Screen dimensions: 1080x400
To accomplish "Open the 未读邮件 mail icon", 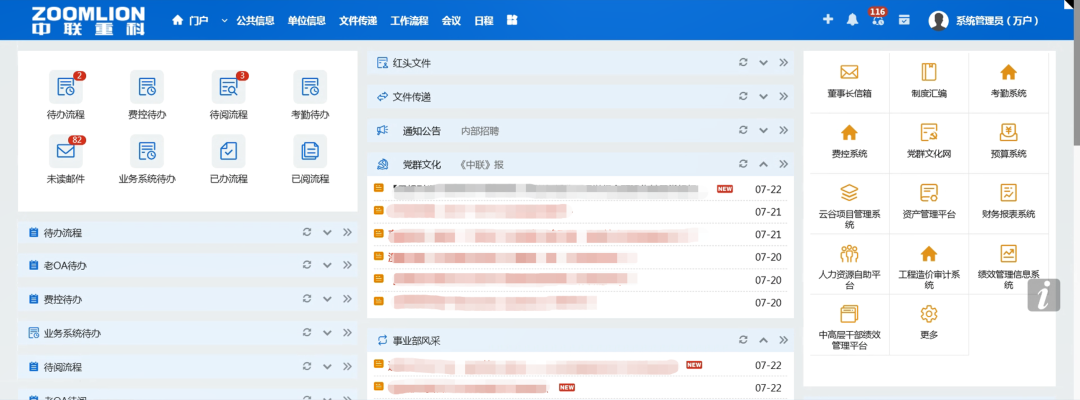I will click(x=66, y=151).
